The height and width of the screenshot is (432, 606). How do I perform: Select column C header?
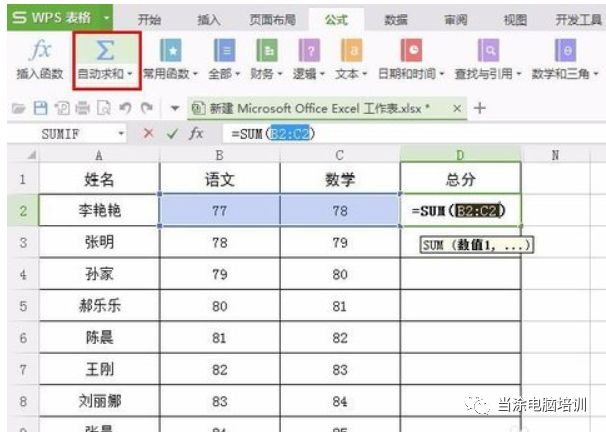point(340,155)
